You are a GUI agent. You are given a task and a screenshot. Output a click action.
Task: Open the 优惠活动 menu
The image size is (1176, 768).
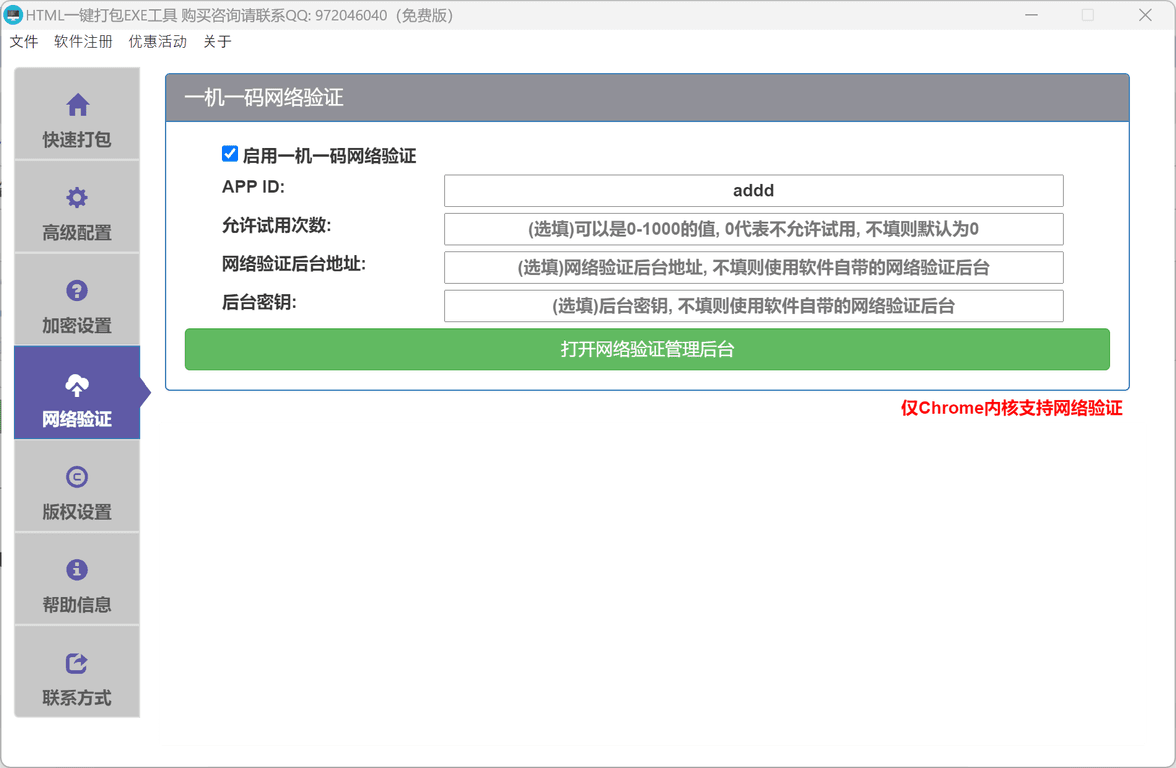(x=157, y=42)
